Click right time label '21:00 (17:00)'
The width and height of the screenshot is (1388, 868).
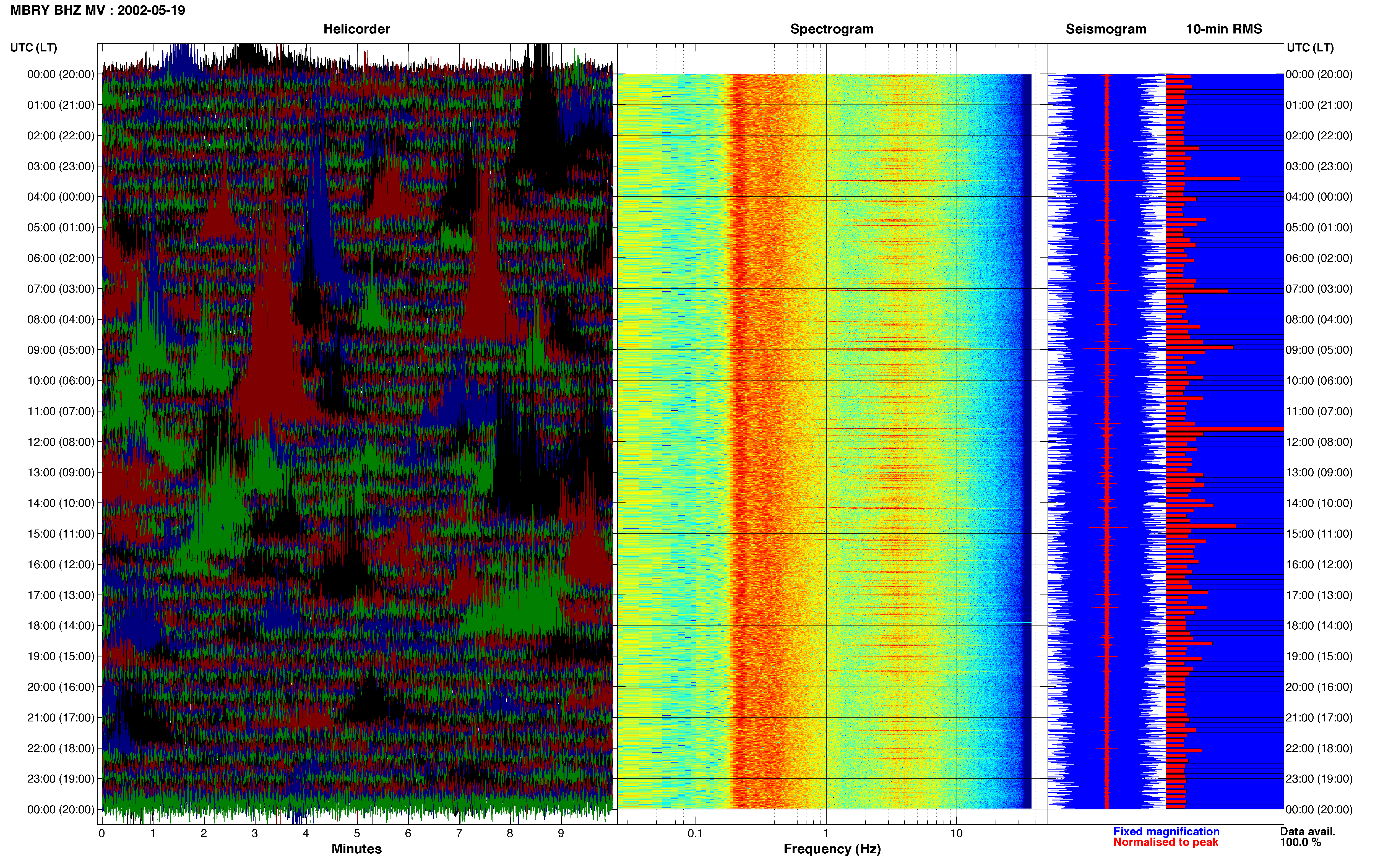1319,718
